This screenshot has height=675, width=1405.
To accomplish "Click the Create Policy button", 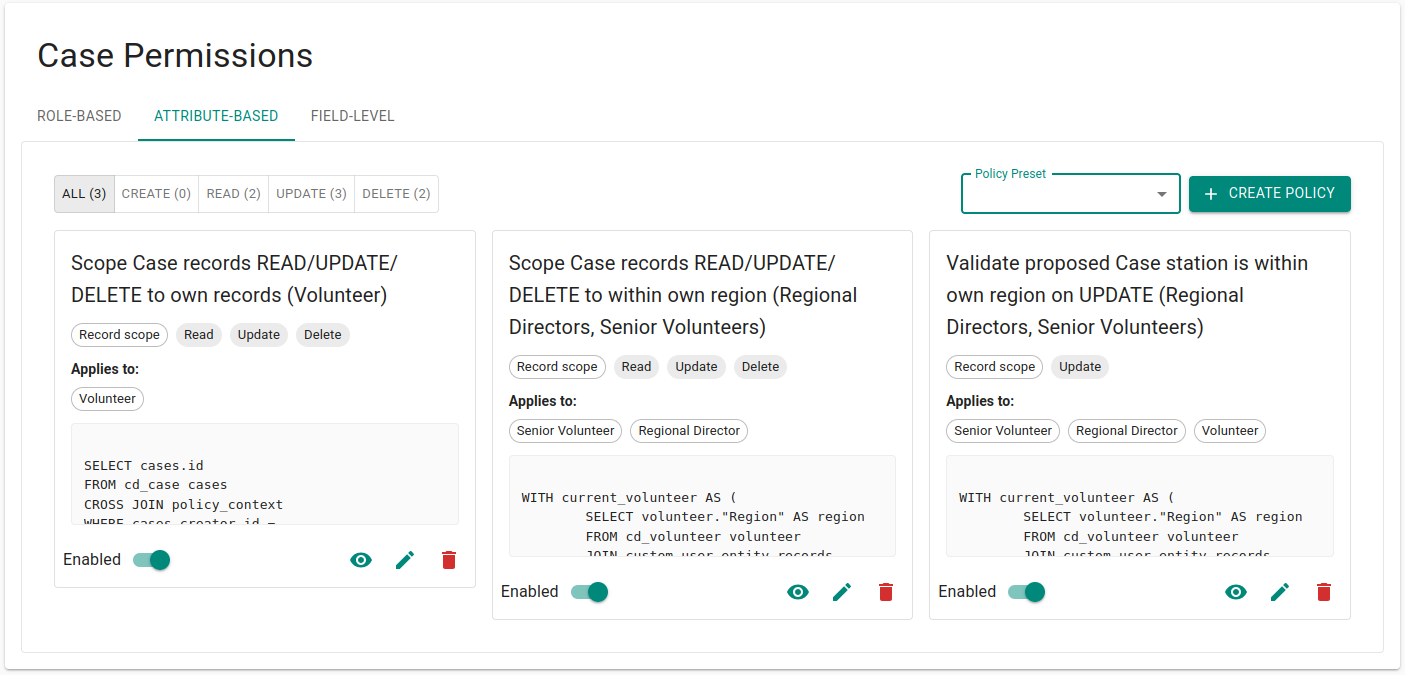I will (x=1270, y=194).
